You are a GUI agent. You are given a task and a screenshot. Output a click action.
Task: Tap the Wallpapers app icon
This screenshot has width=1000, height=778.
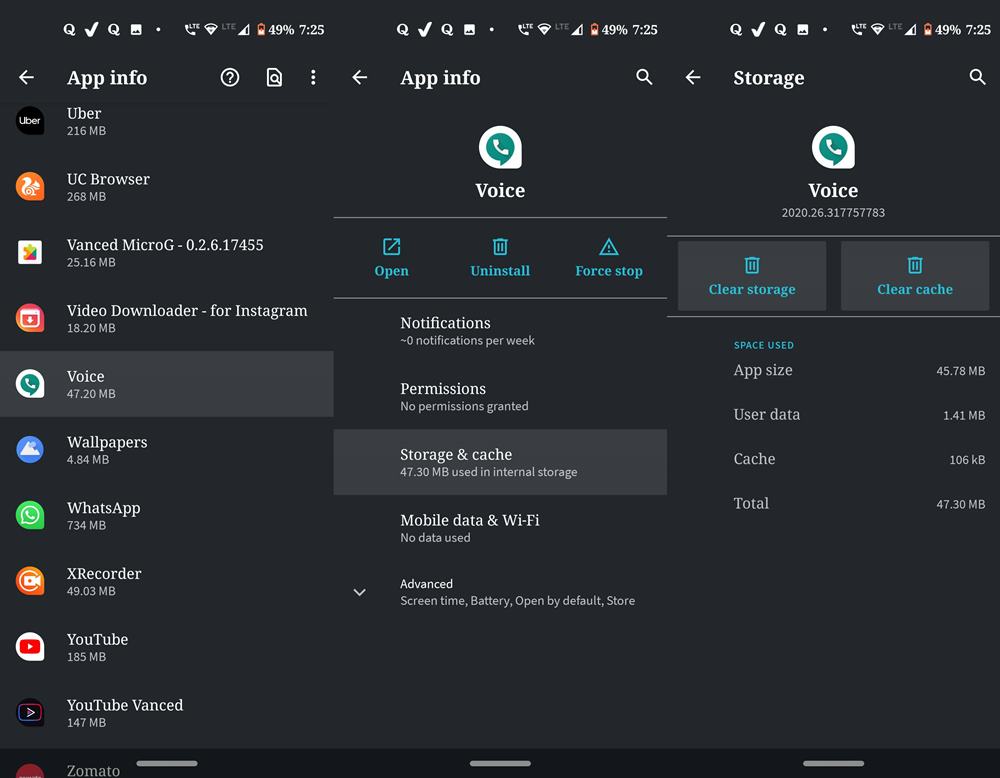[30, 449]
